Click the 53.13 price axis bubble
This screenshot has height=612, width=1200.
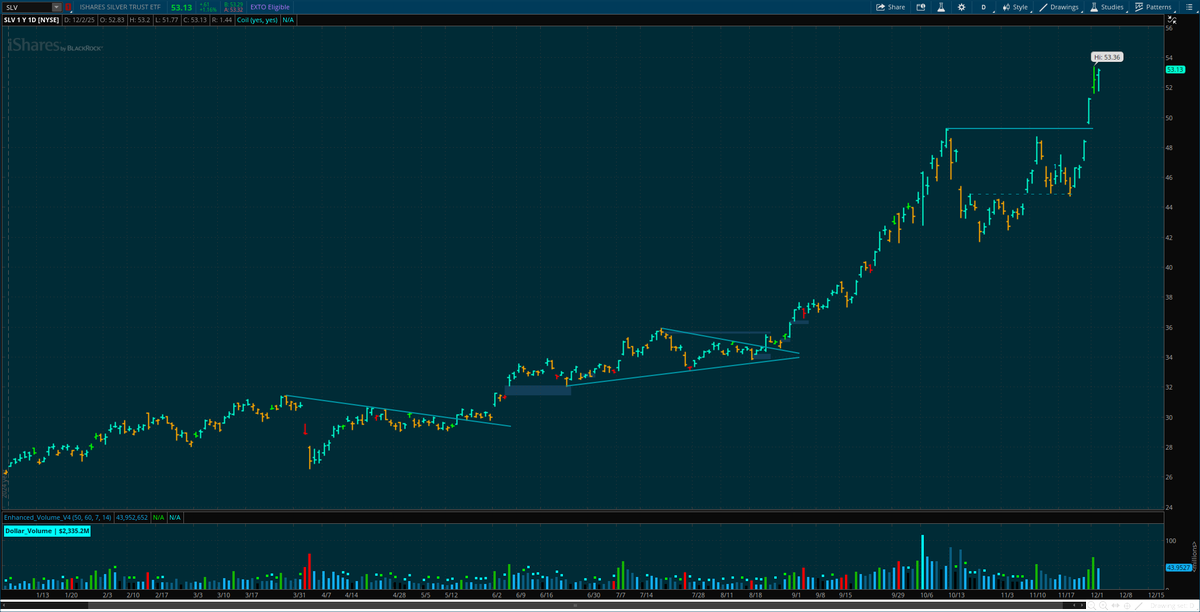point(1174,69)
